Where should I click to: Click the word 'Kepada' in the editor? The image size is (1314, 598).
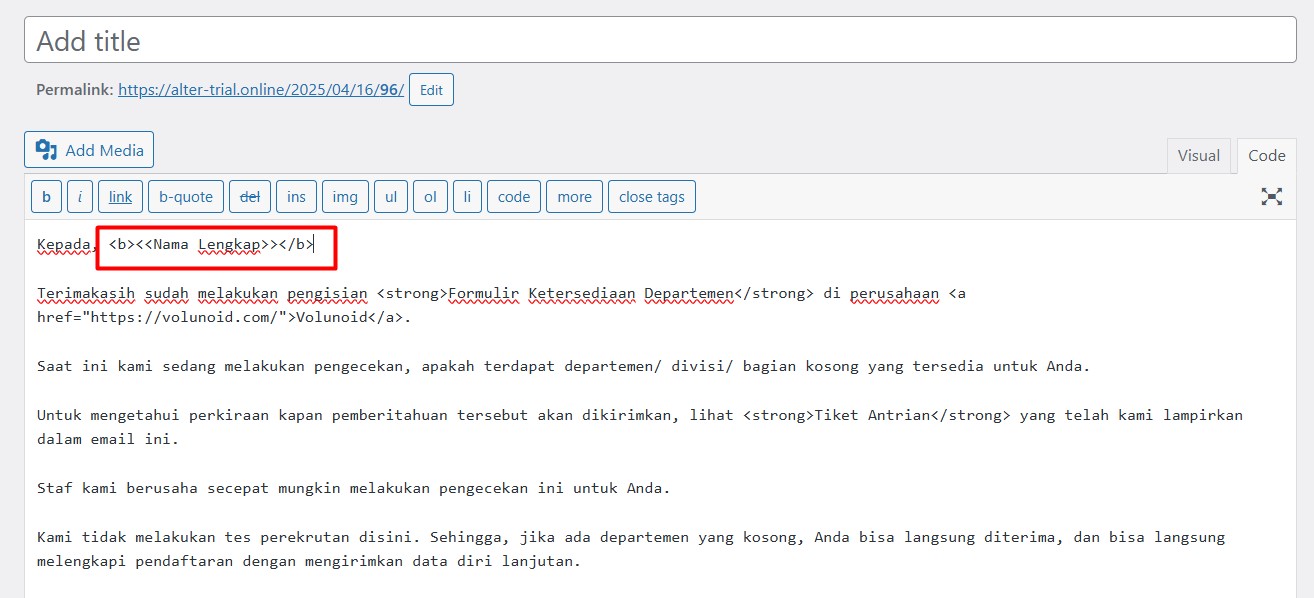coord(66,245)
